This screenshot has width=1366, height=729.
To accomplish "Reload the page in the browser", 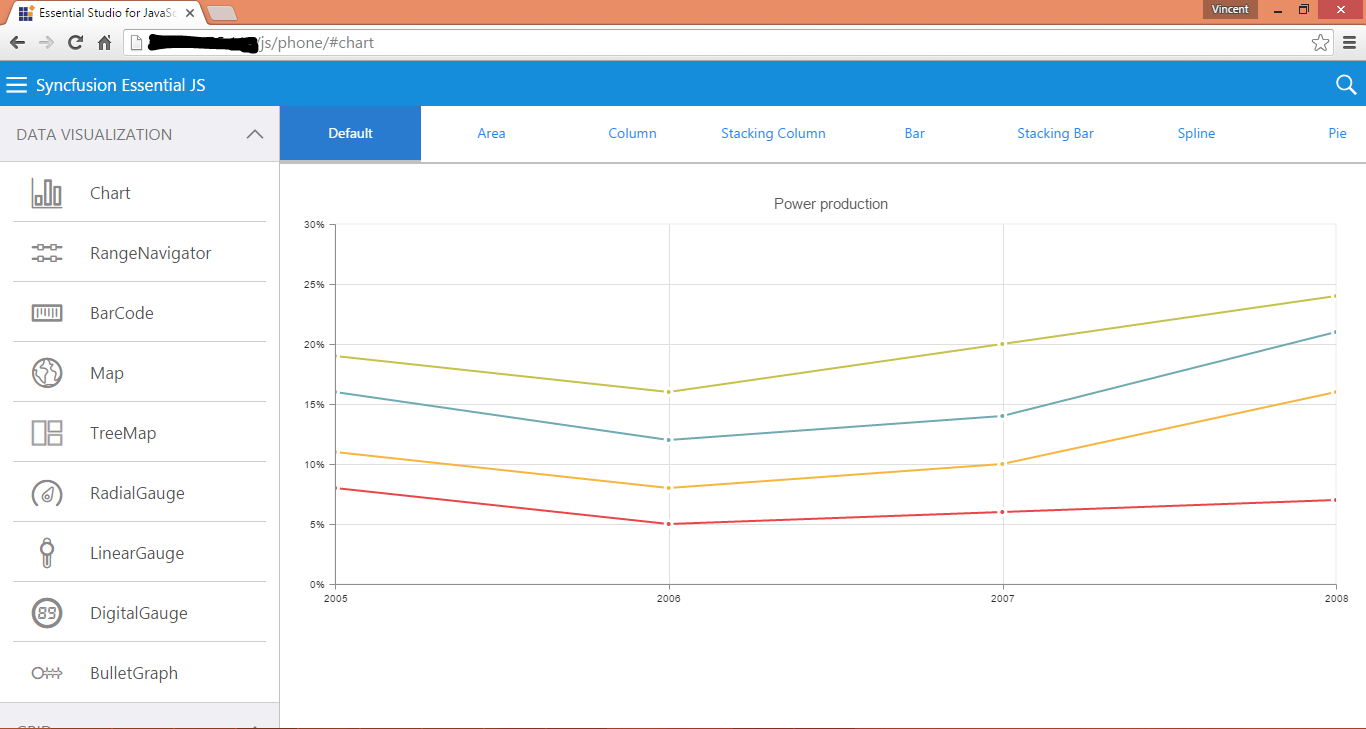I will pos(75,43).
